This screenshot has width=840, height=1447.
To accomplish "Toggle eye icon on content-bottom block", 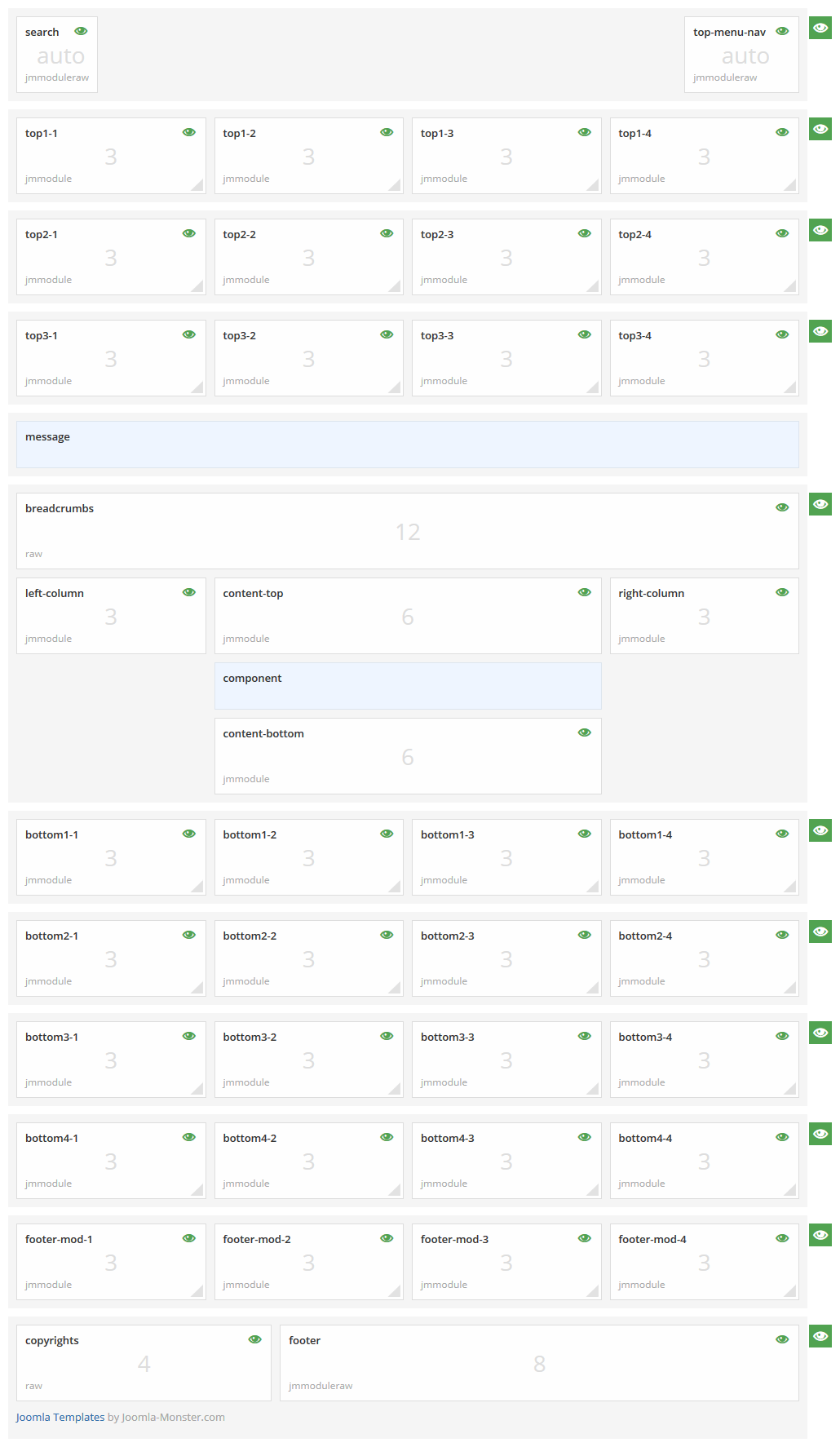I will tap(584, 732).
